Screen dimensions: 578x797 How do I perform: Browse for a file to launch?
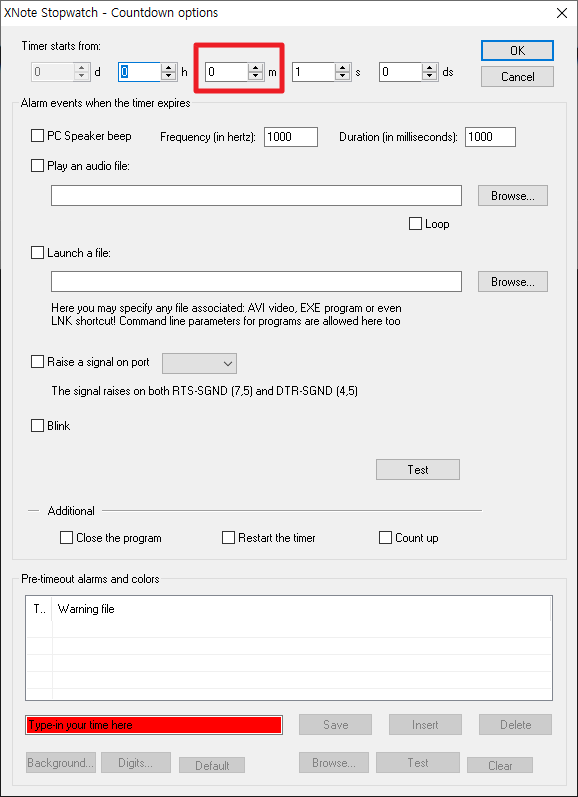512,282
